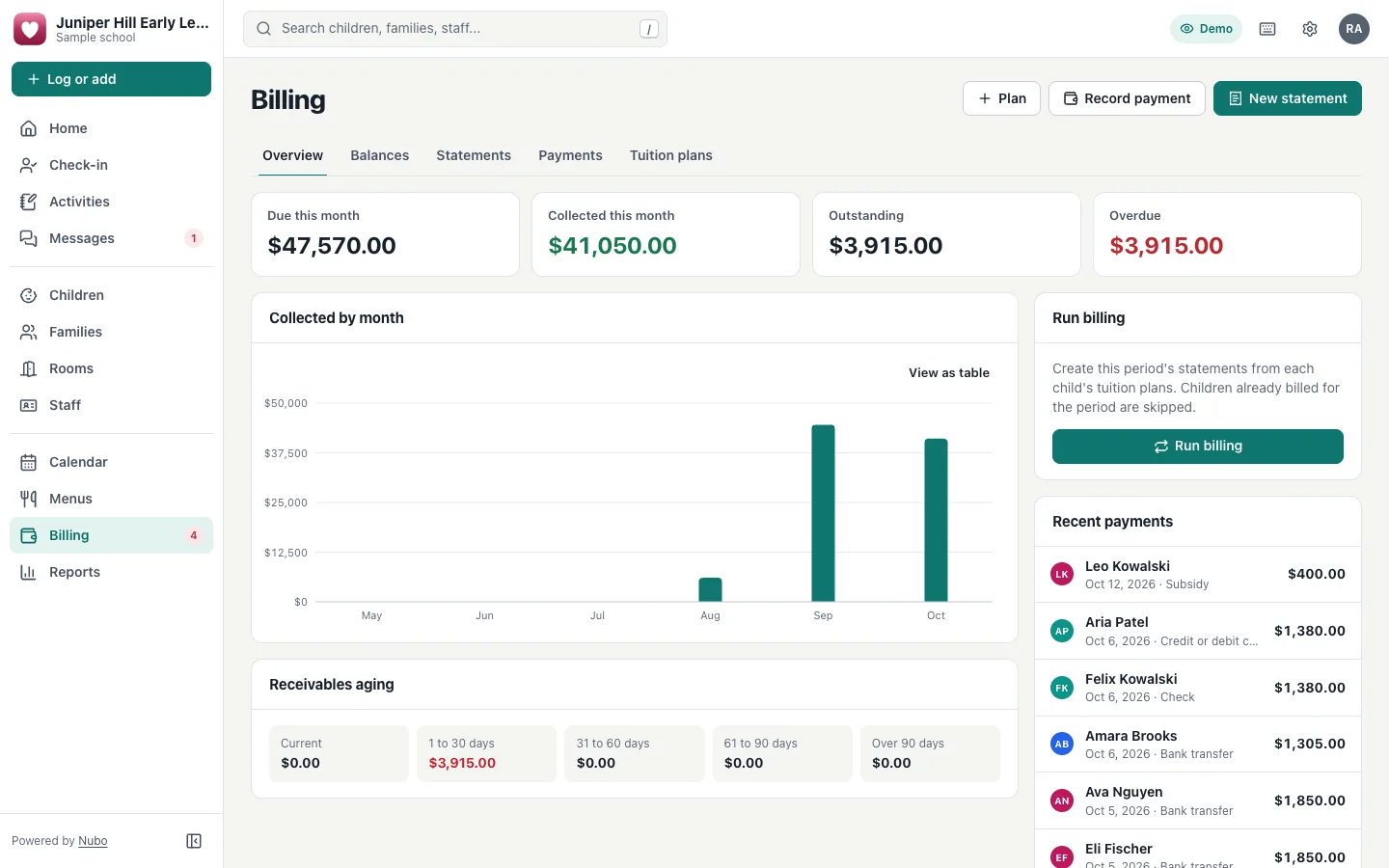The width and height of the screenshot is (1389, 868).
Task: Follow the Nubo link in footer
Action: tap(93, 841)
